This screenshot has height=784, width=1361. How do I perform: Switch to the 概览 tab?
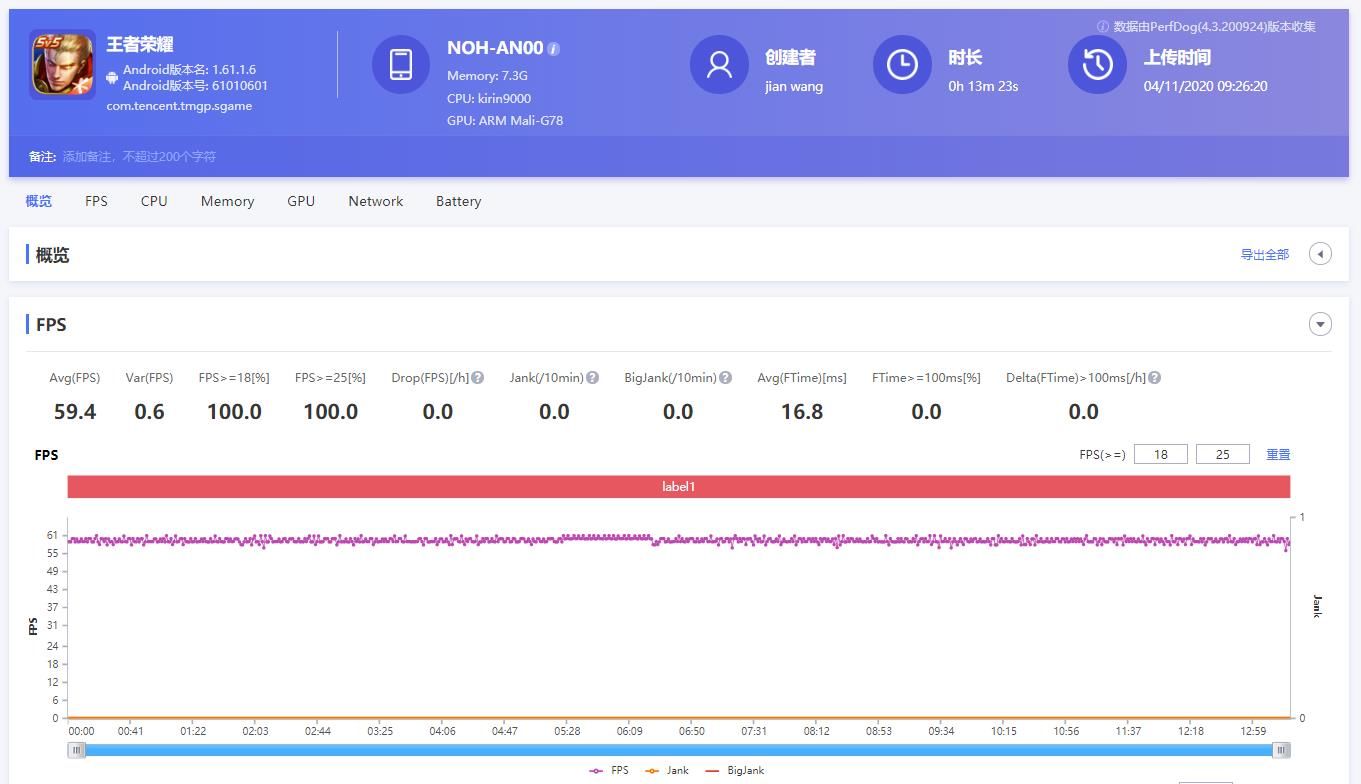click(39, 201)
